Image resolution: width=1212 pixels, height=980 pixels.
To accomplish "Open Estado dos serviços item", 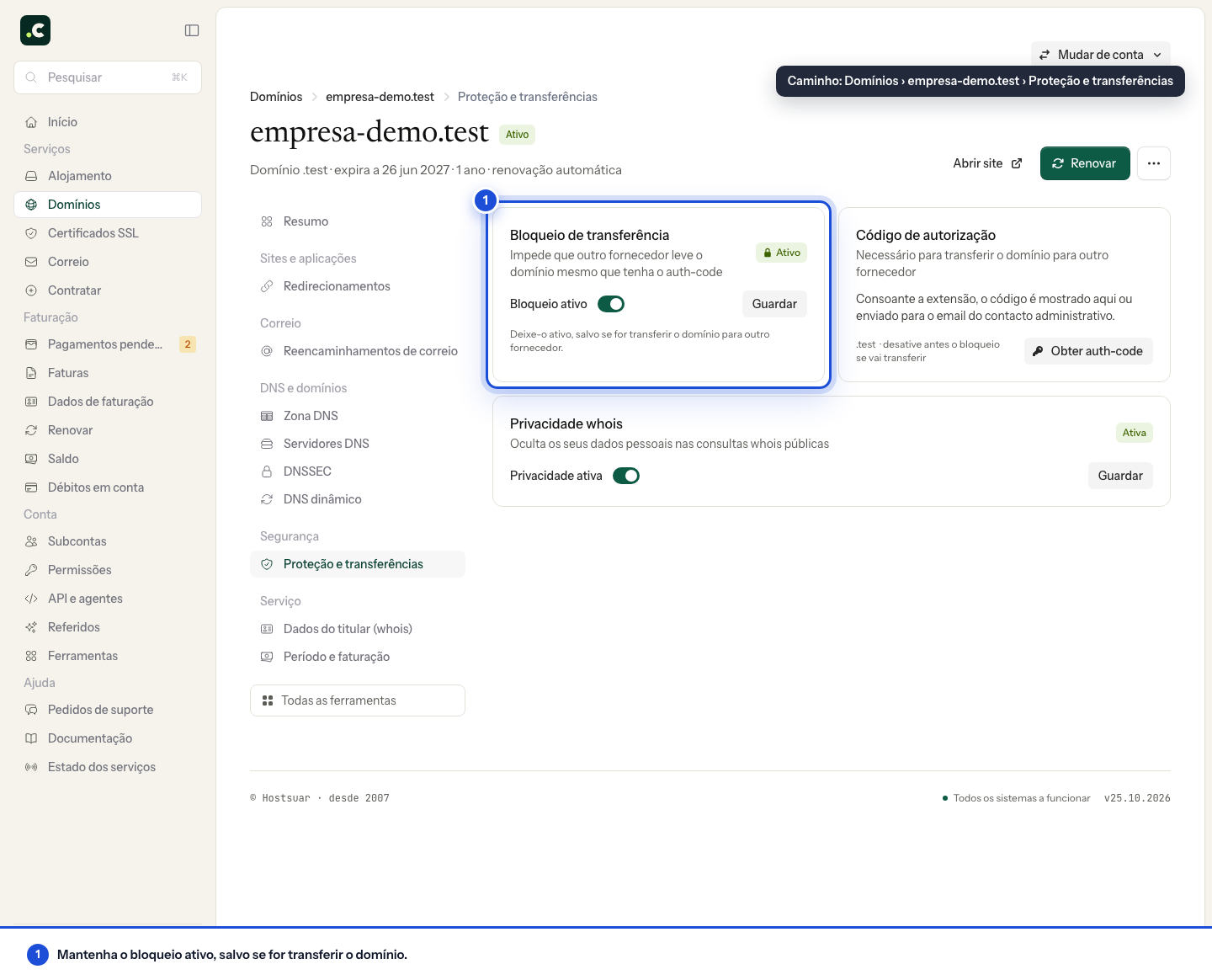I will (x=108, y=767).
